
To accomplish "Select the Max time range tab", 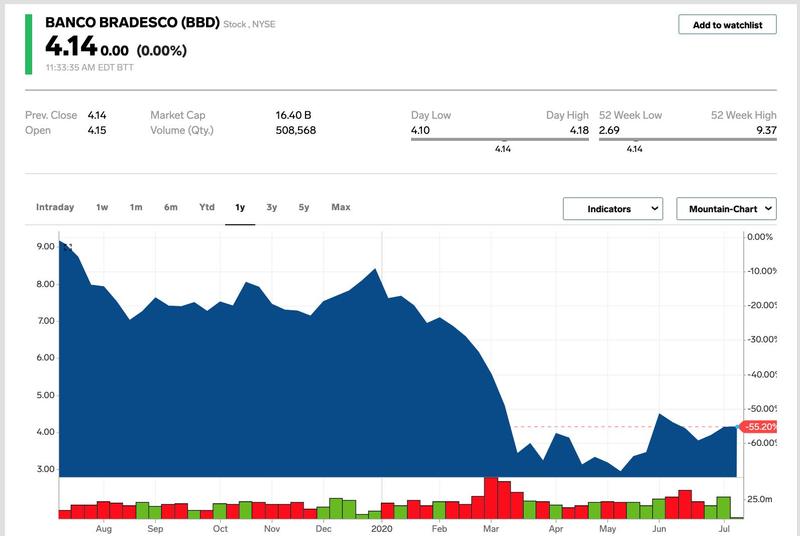I will (341, 207).
